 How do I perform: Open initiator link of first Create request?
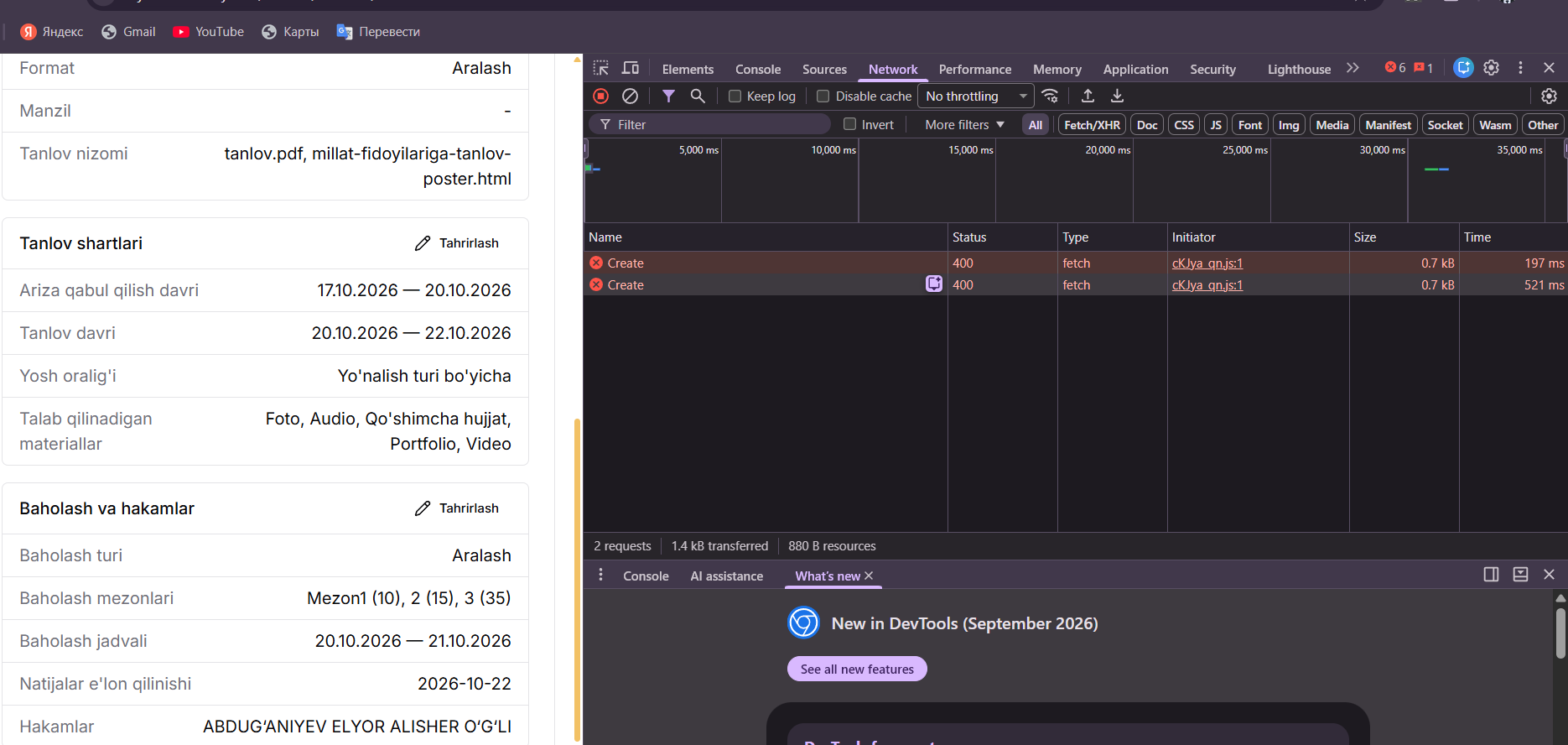(1207, 263)
